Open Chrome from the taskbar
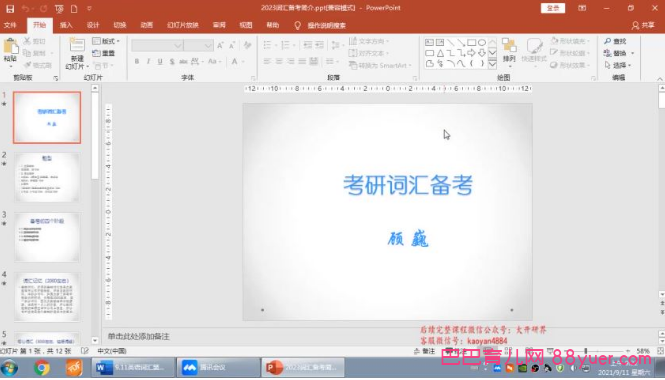This screenshot has height=380, width=665. tap(42, 367)
